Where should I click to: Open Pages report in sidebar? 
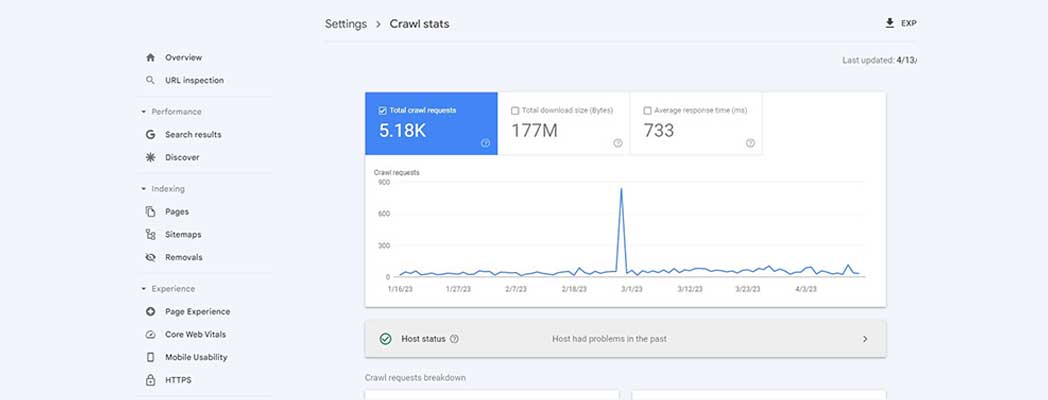coord(176,212)
